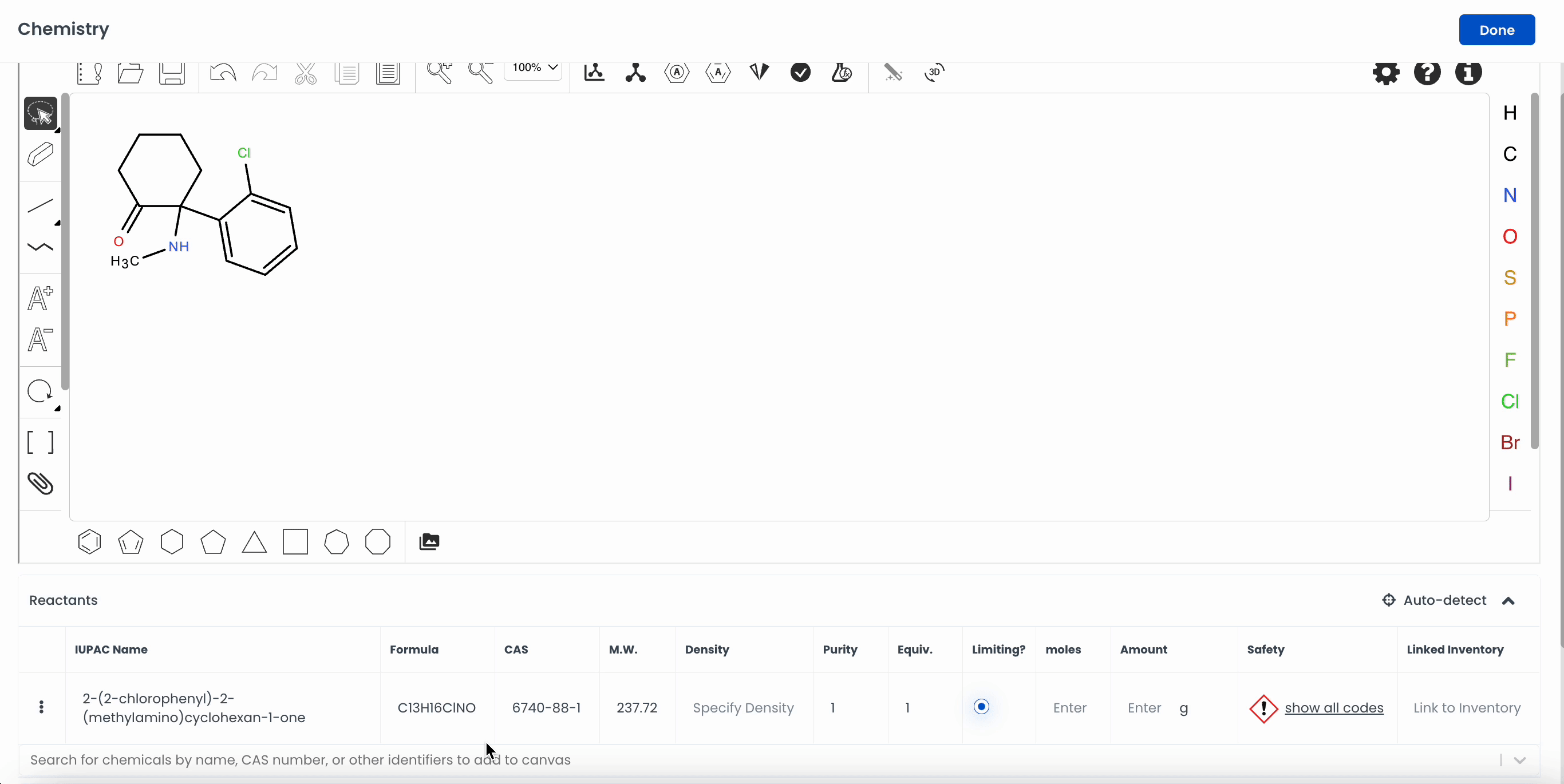The image size is (1564, 784).
Task: Click the show all codes link
Action: 1333,707
